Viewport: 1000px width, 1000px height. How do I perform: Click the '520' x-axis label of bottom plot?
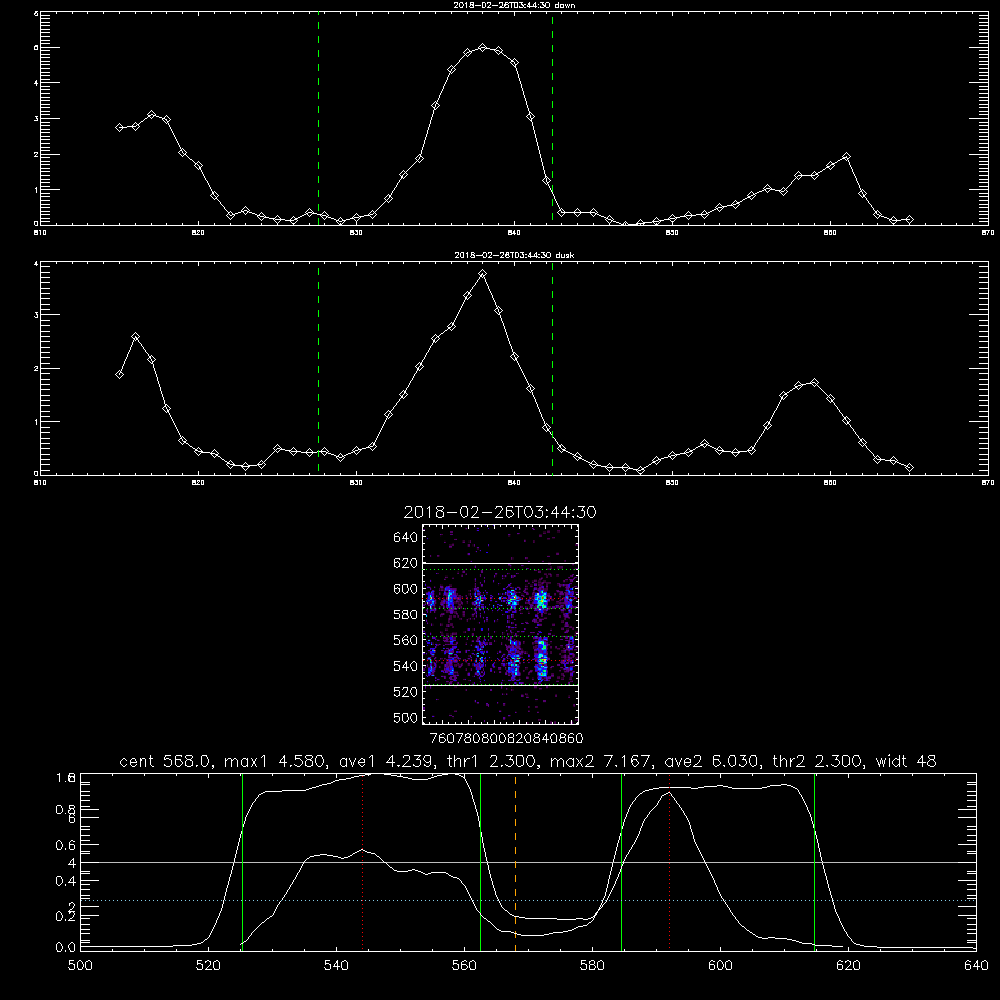pos(208,966)
